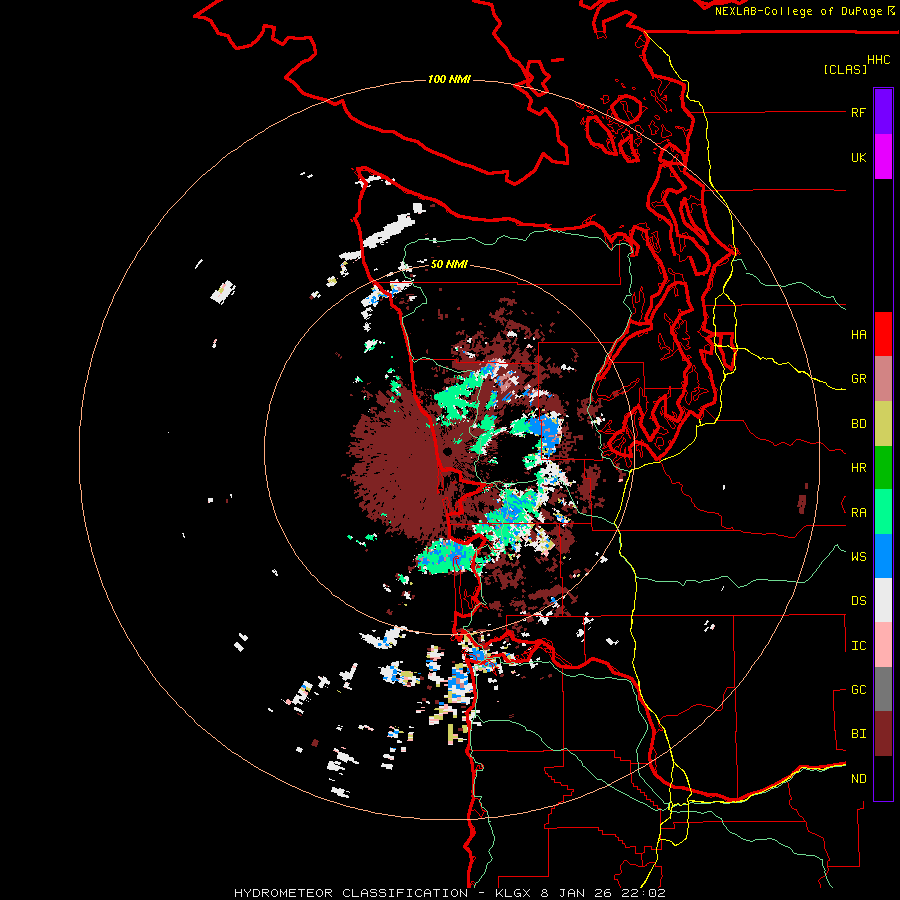
Task: Click the GC legend label
Action: 858,690
